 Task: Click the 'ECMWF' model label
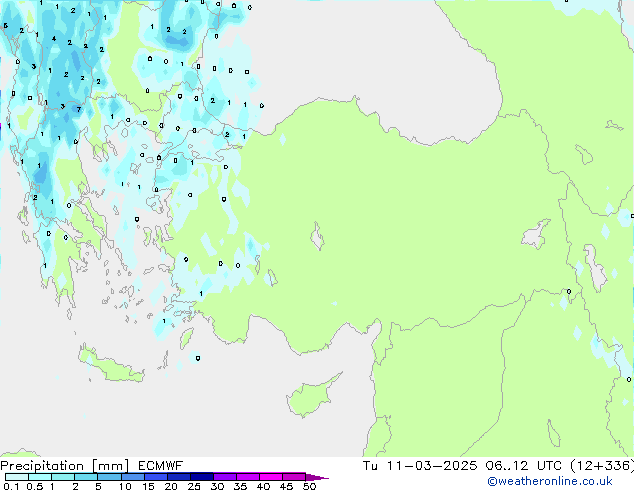click(160, 466)
